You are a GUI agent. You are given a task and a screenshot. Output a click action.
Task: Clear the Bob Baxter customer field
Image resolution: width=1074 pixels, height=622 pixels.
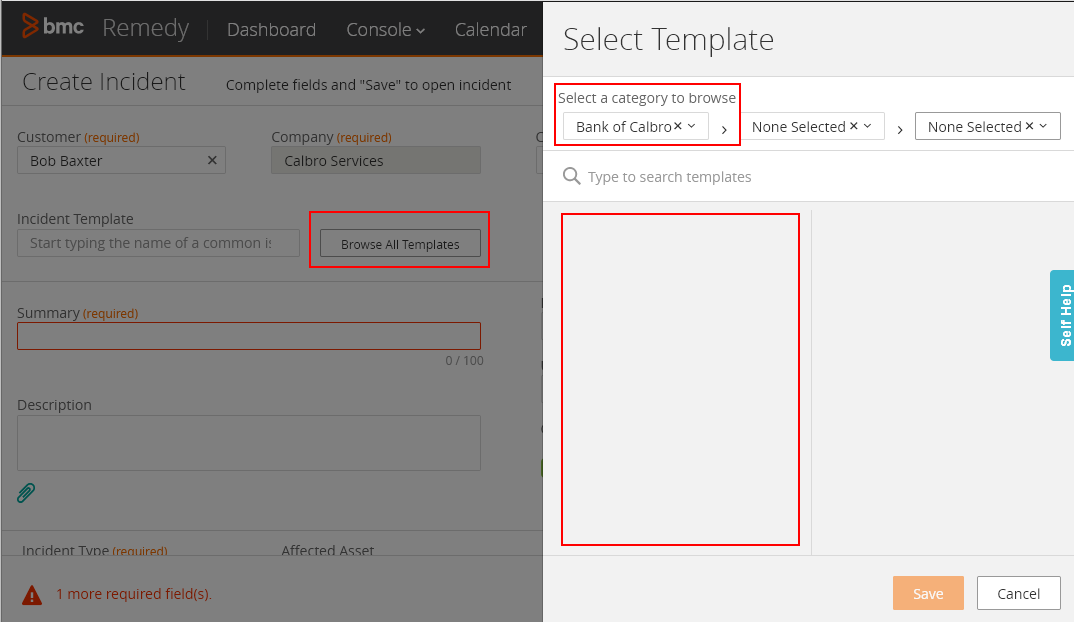212,160
